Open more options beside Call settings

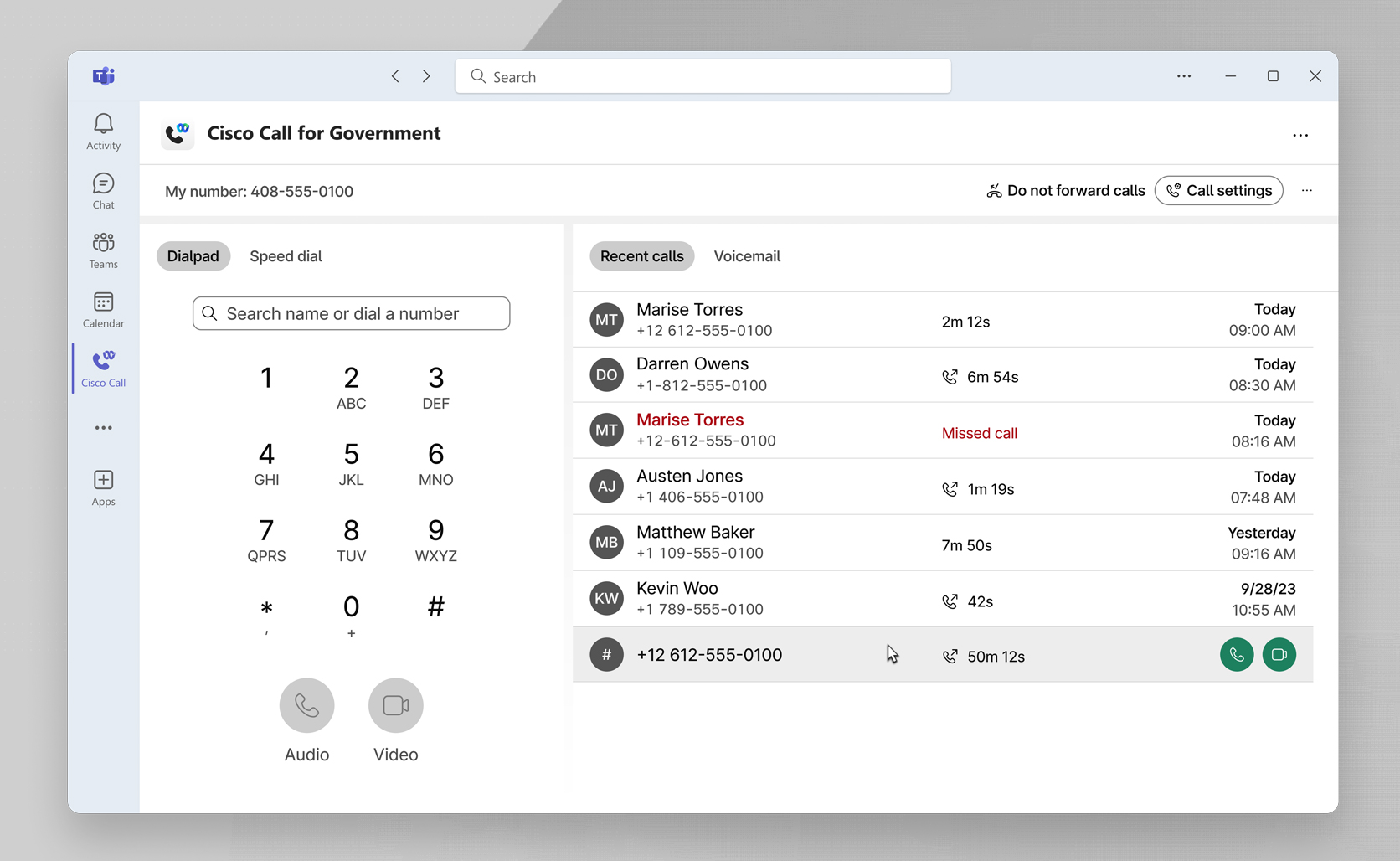[1306, 191]
